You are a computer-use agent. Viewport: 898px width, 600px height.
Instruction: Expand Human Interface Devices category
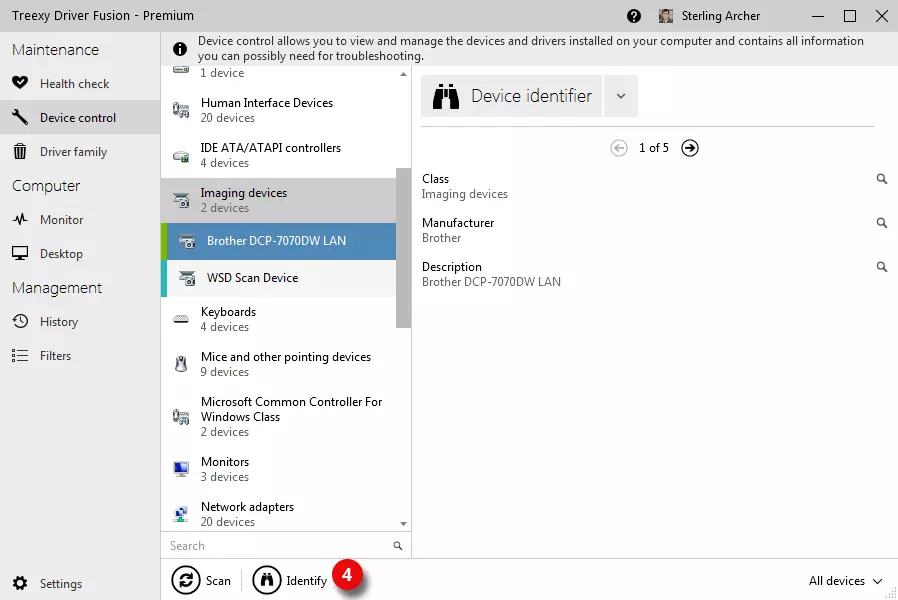[x=278, y=110]
